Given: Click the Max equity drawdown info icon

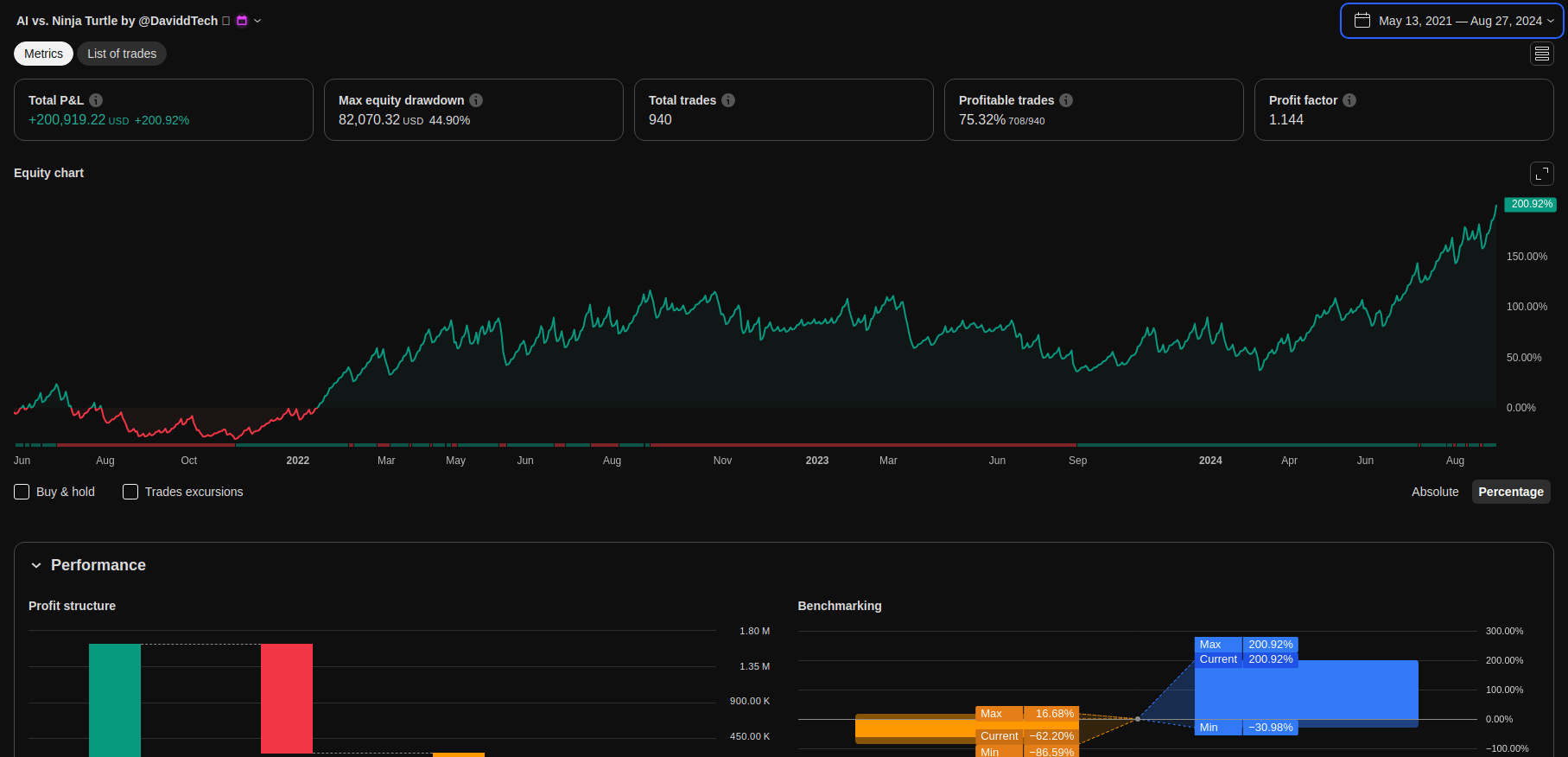Looking at the screenshot, I should (x=476, y=100).
